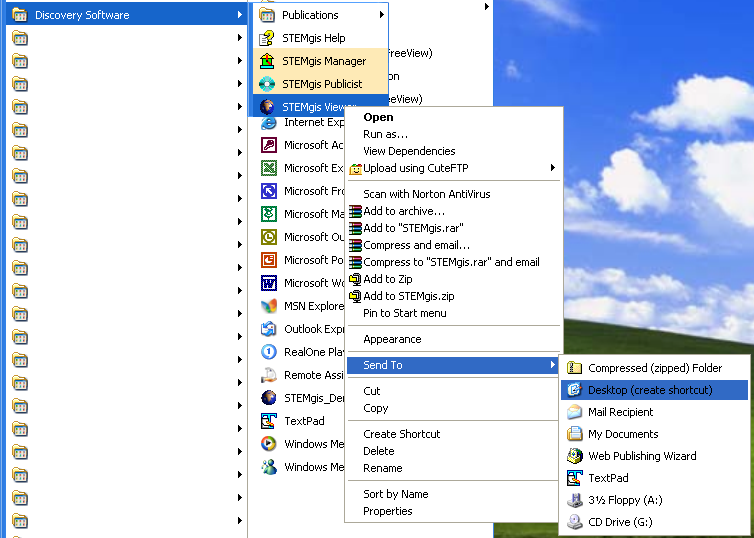
Task: Choose Rename in the context menu
Action: point(383,468)
